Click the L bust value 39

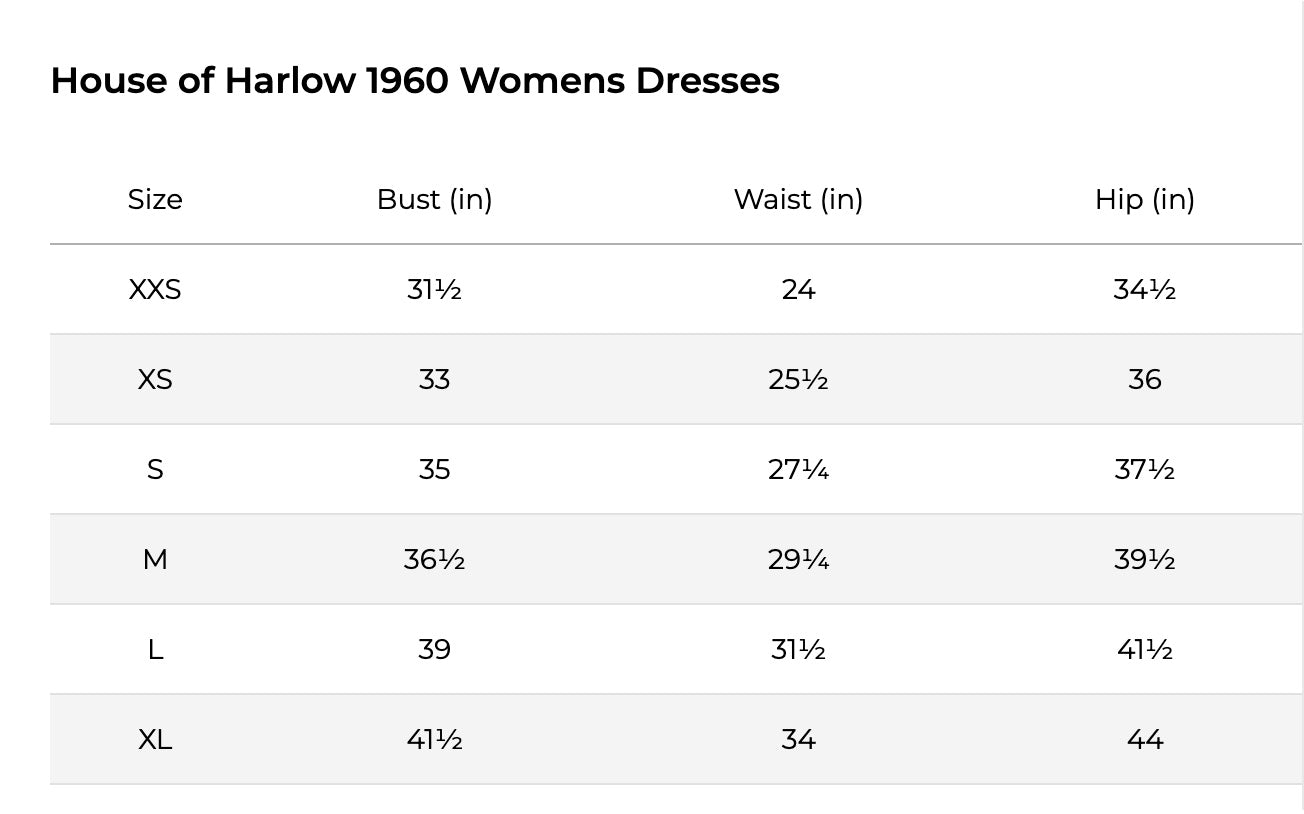pos(434,650)
